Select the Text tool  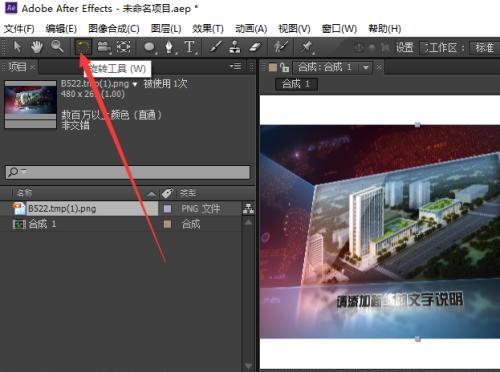(x=190, y=47)
